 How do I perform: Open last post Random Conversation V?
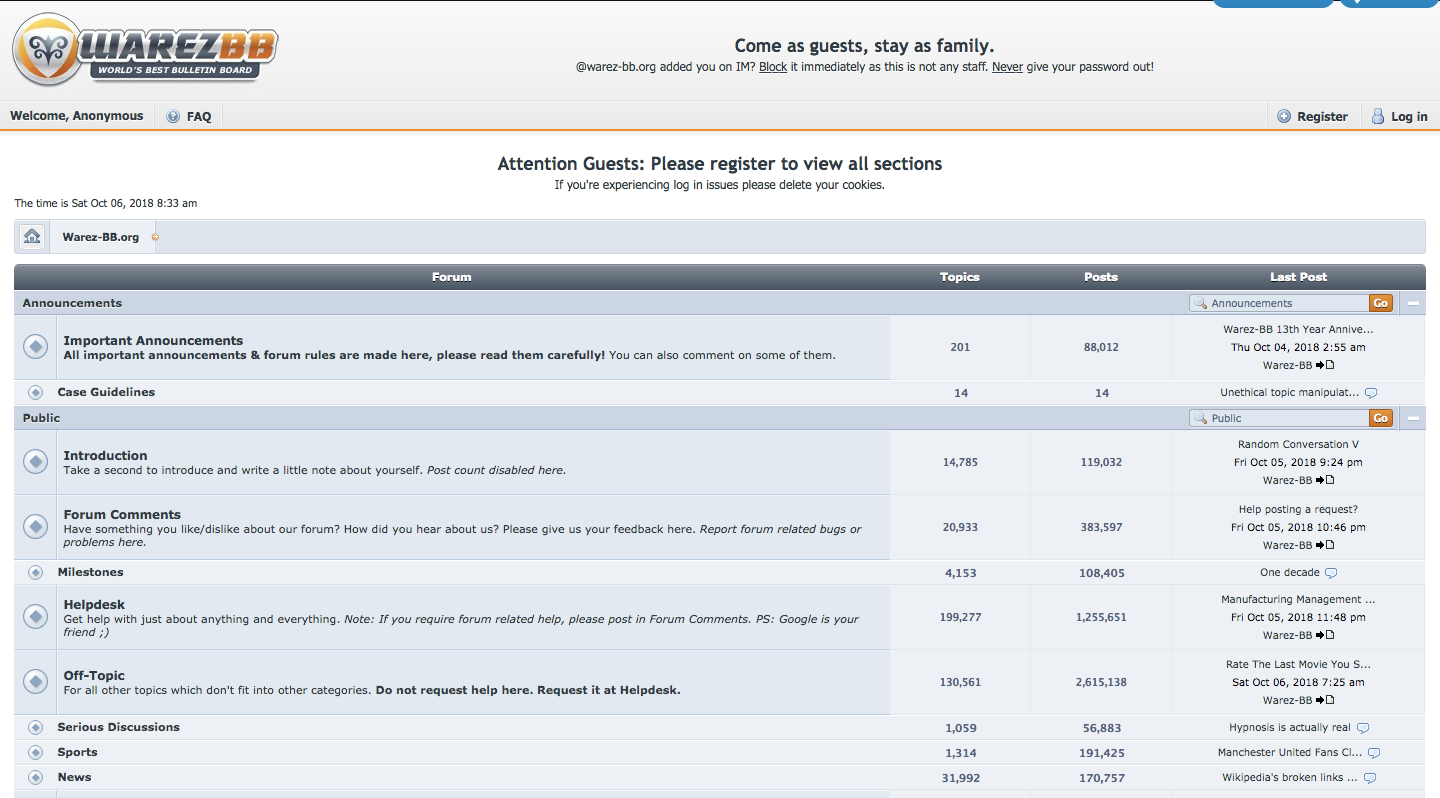1298,444
